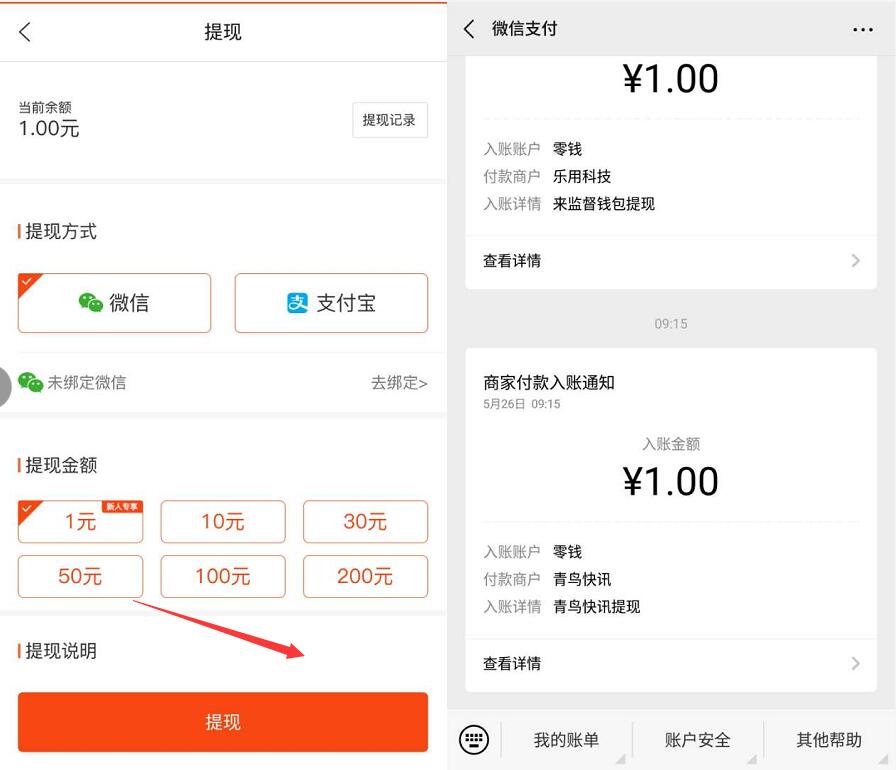The image size is (896, 770).
Task: Select 支付宝 as withdrawal method
Action: coord(331,303)
